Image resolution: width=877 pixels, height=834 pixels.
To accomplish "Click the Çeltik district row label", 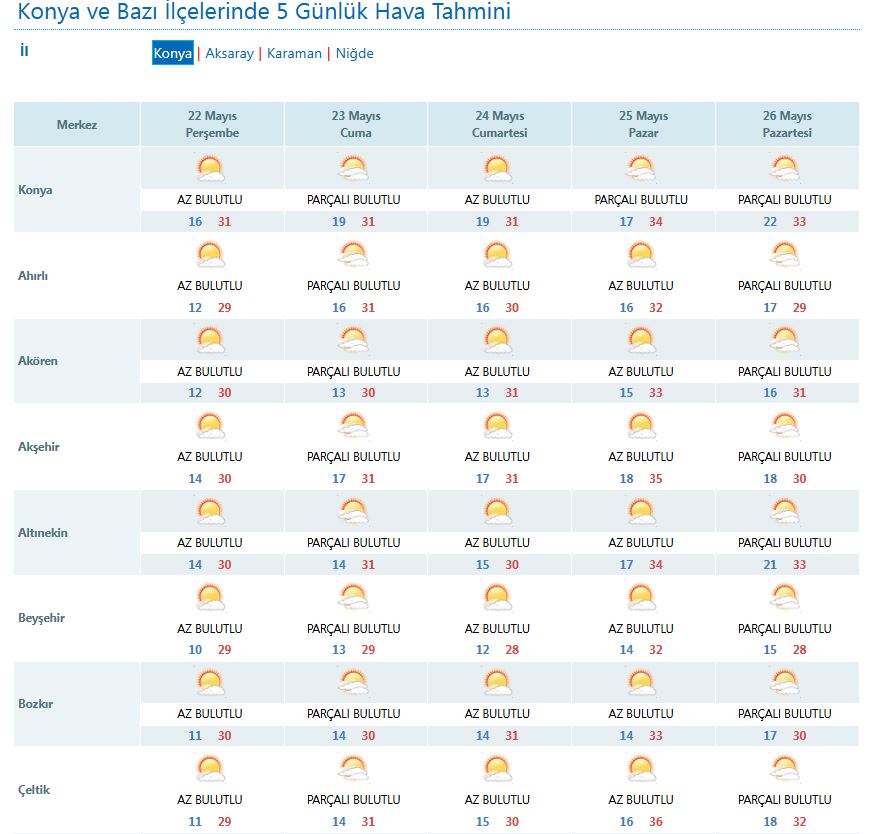I will click(x=34, y=790).
